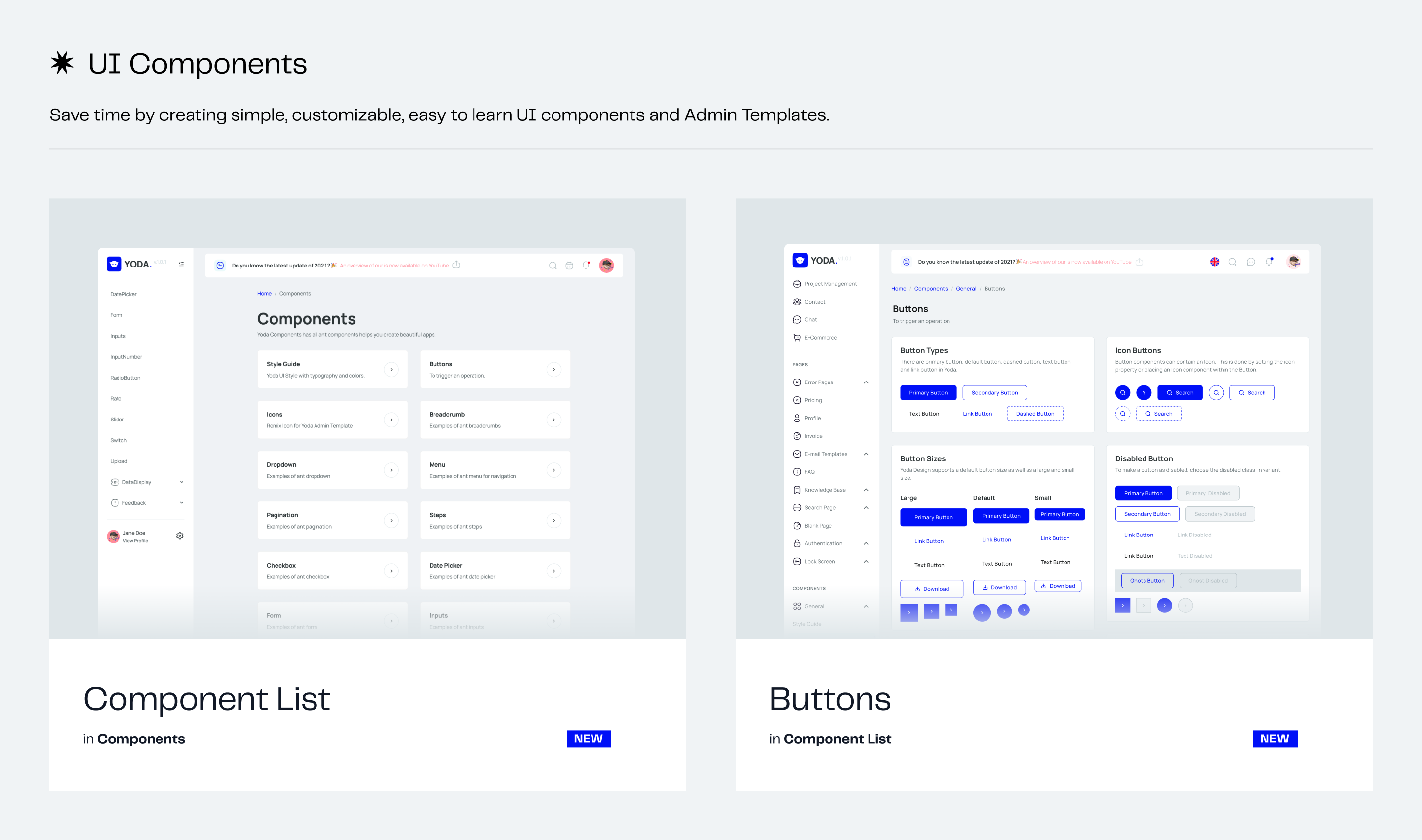Click the Components breadcrumb link in Buttons panel
1422x840 pixels.
click(930, 289)
